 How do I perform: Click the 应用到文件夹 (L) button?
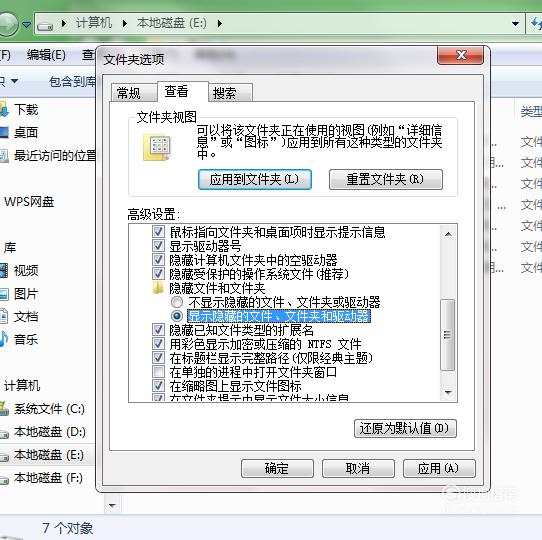point(255,179)
